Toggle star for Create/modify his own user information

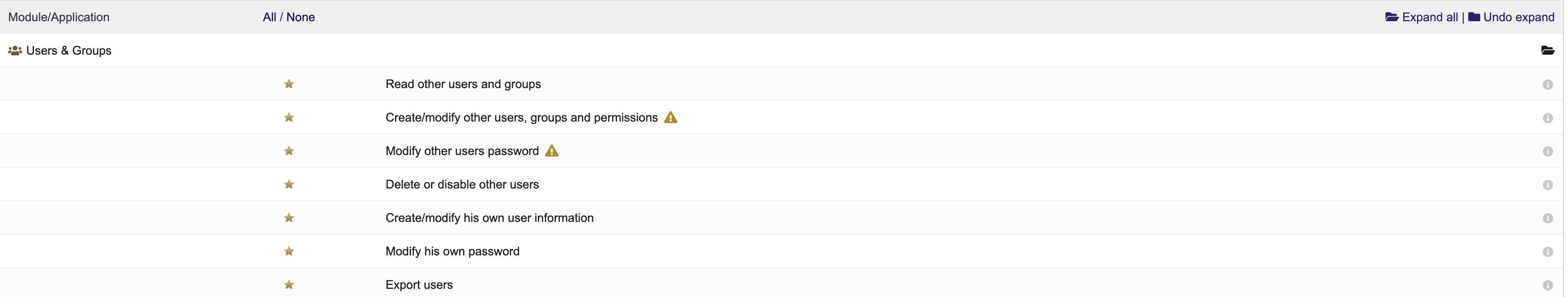(289, 218)
